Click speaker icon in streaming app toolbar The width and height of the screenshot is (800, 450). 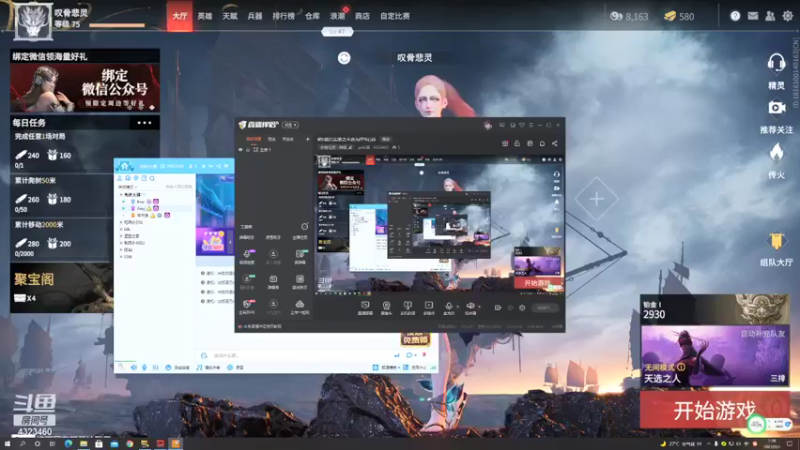(x=470, y=306)
